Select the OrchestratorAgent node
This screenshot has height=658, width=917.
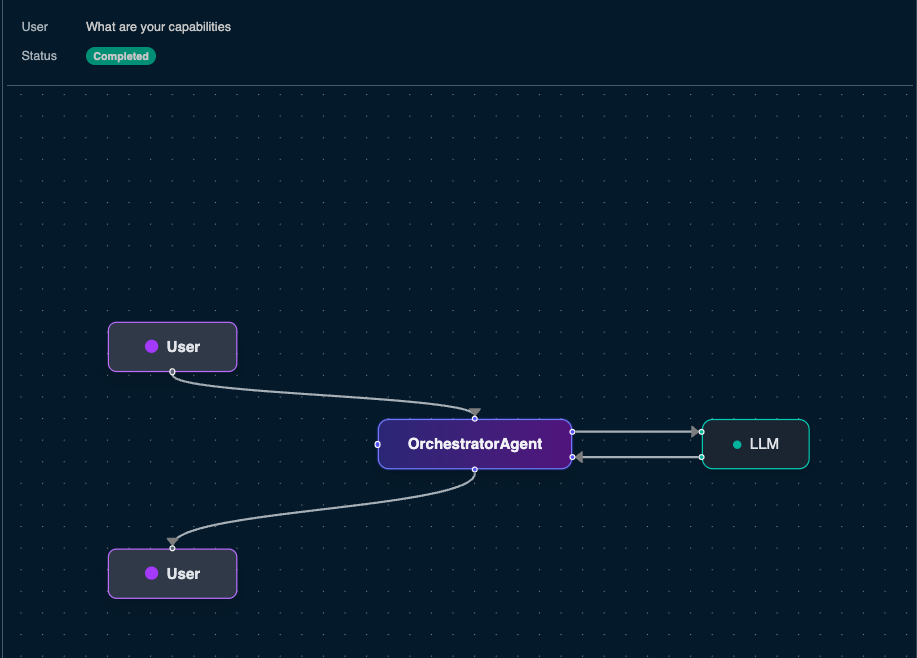(474, 444)
